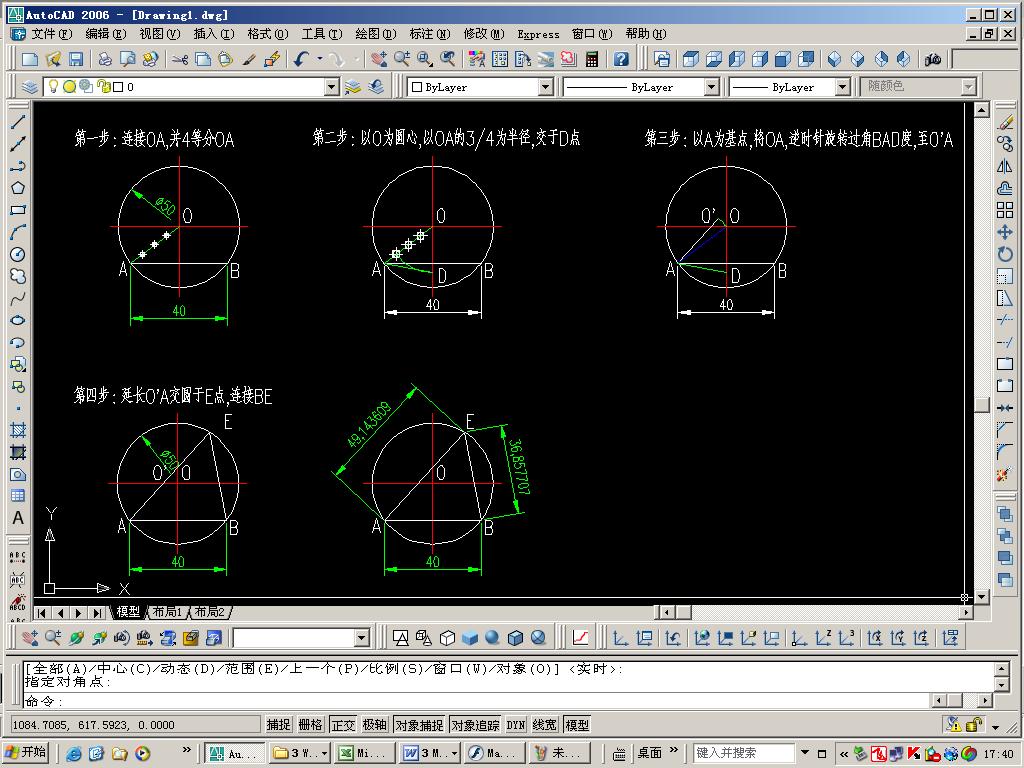Switch to the 布局2 tab
This screenshot has height=768, width=1024.
pyautogui.click(x=210, y=612)
